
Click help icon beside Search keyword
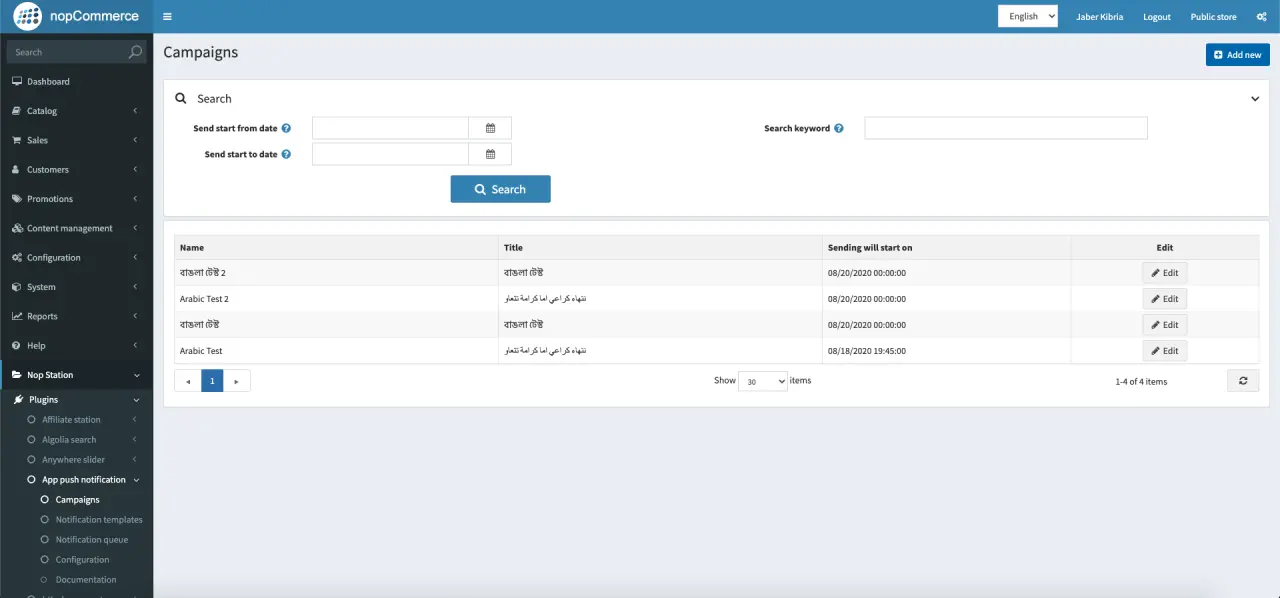click(839, 128)
